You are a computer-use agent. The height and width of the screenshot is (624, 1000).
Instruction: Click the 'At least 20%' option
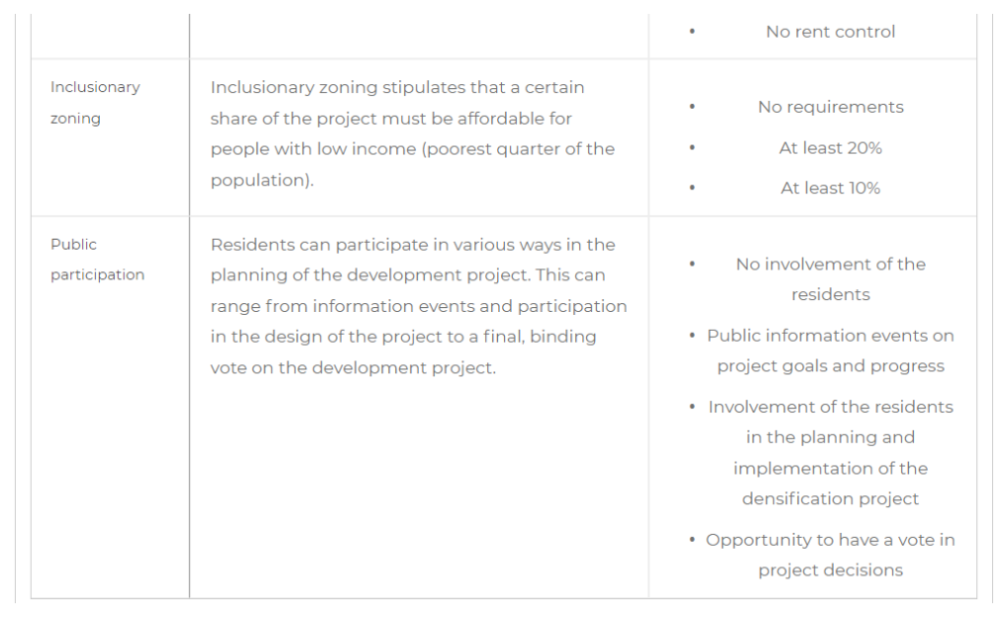coord(830,147)
